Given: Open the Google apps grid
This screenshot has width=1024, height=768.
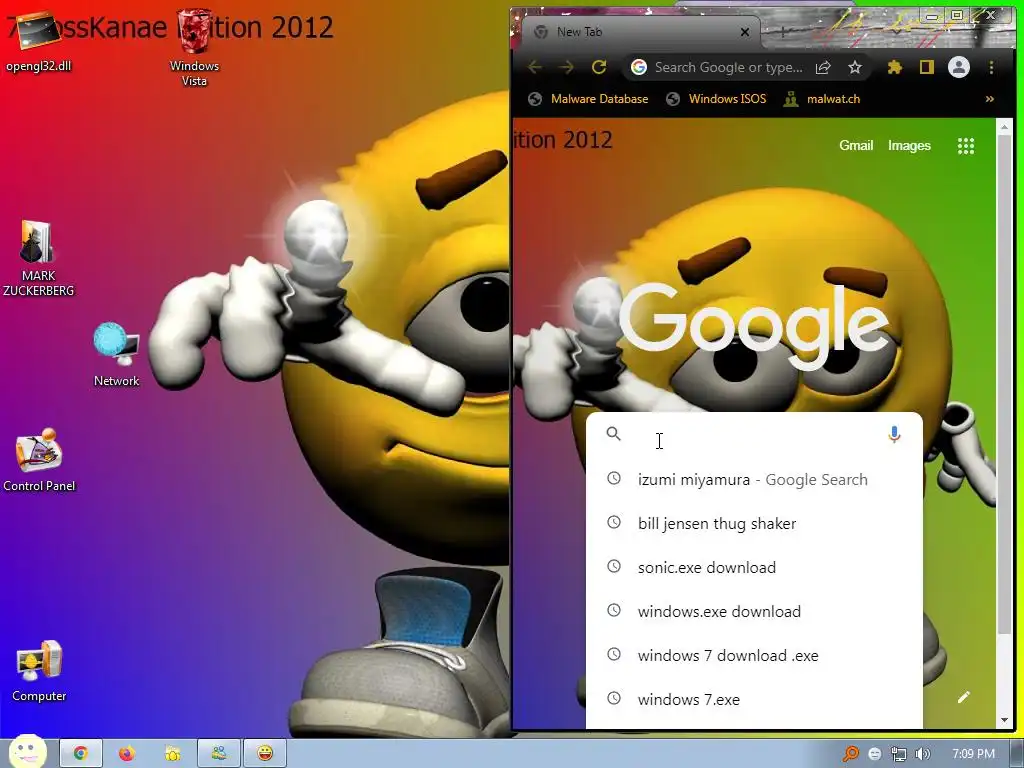Looking at the screenshot, I should click(x=966, y=146).
